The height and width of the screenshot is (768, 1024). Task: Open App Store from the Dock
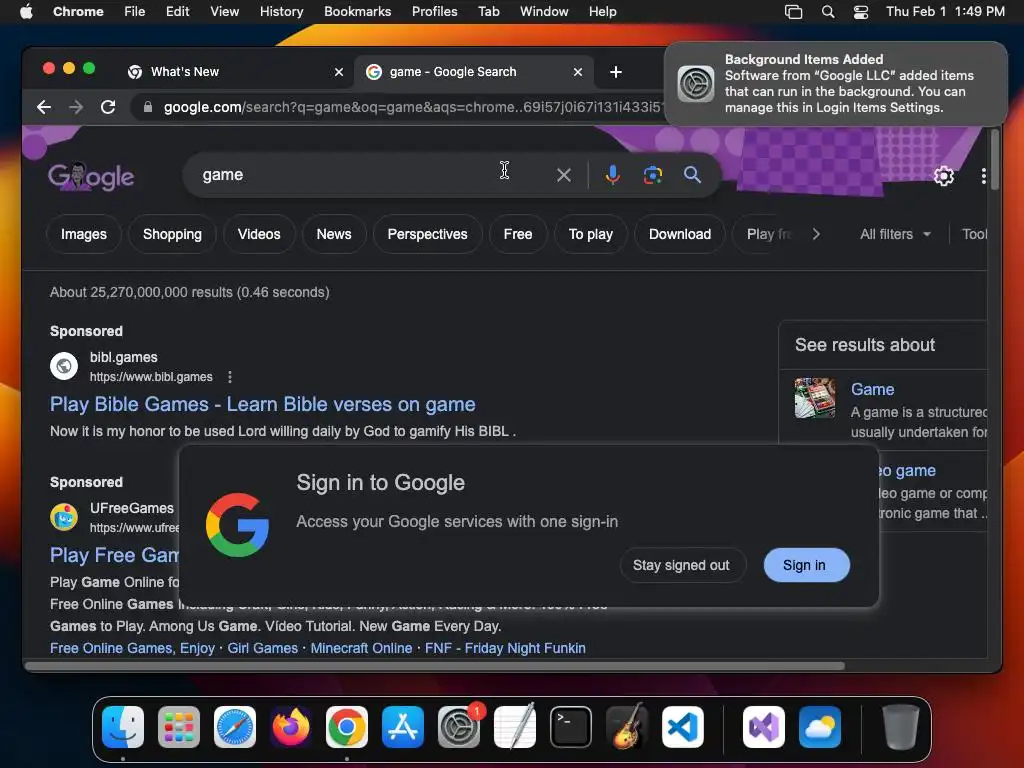click(x=403, y=727)
